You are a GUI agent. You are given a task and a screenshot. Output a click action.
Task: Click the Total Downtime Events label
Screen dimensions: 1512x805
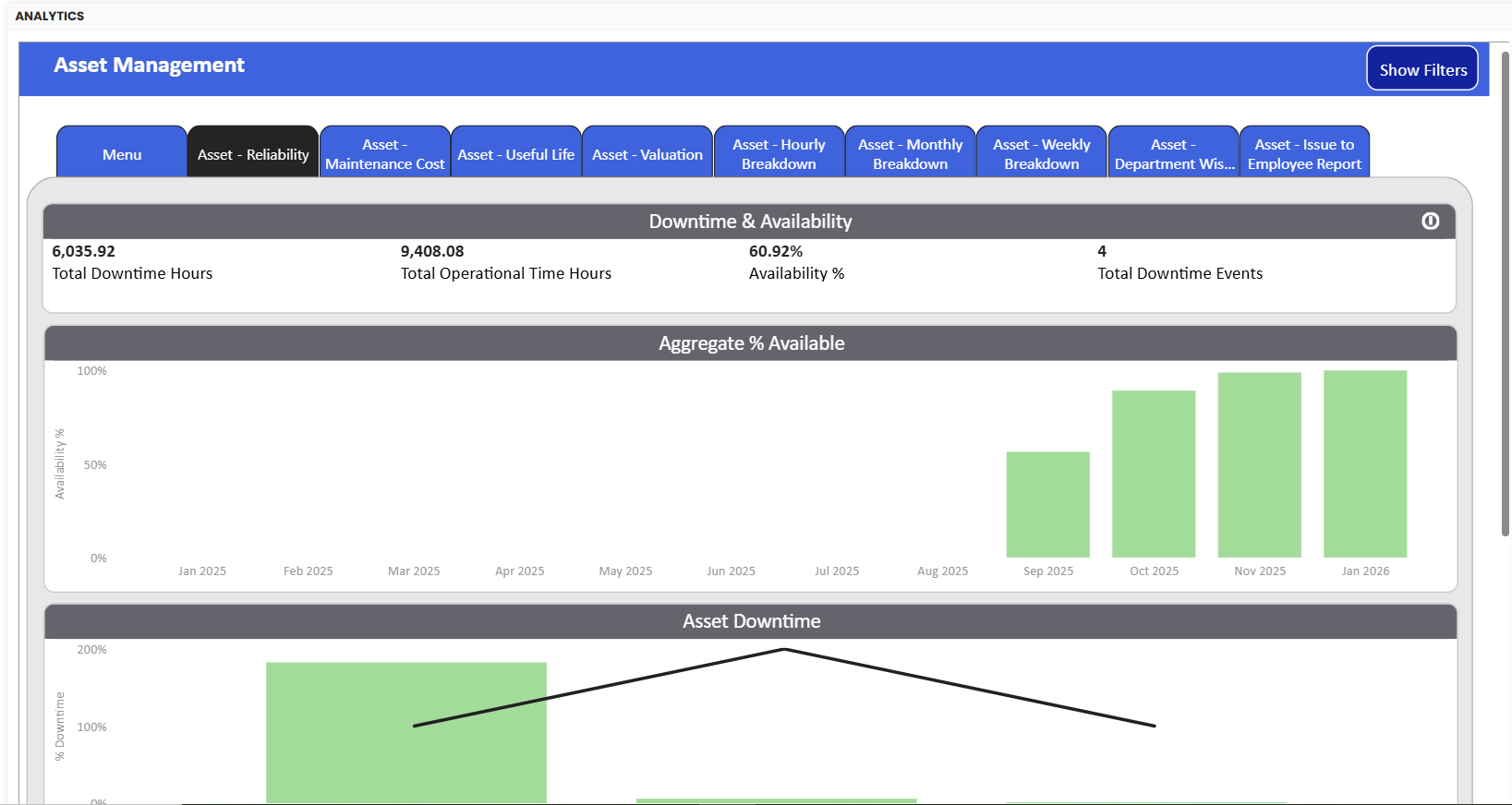1179,273
